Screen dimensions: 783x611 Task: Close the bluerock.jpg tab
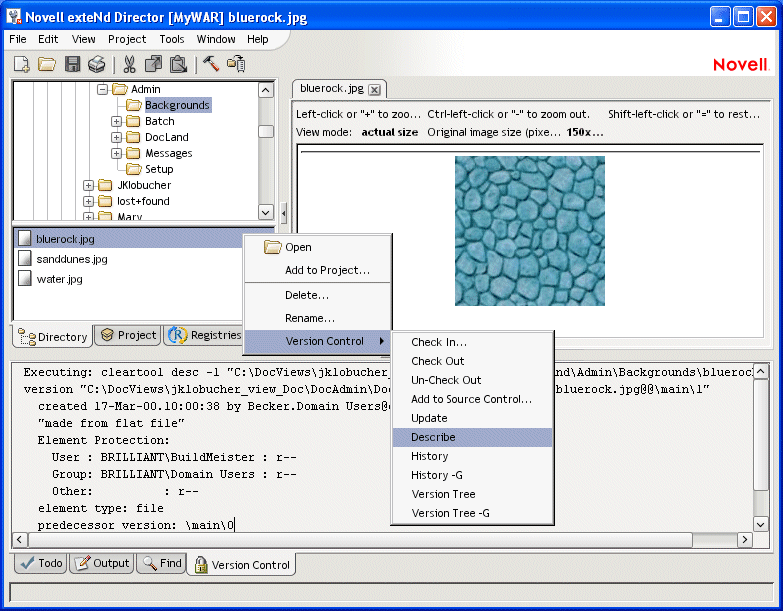[x=374, y=89]
